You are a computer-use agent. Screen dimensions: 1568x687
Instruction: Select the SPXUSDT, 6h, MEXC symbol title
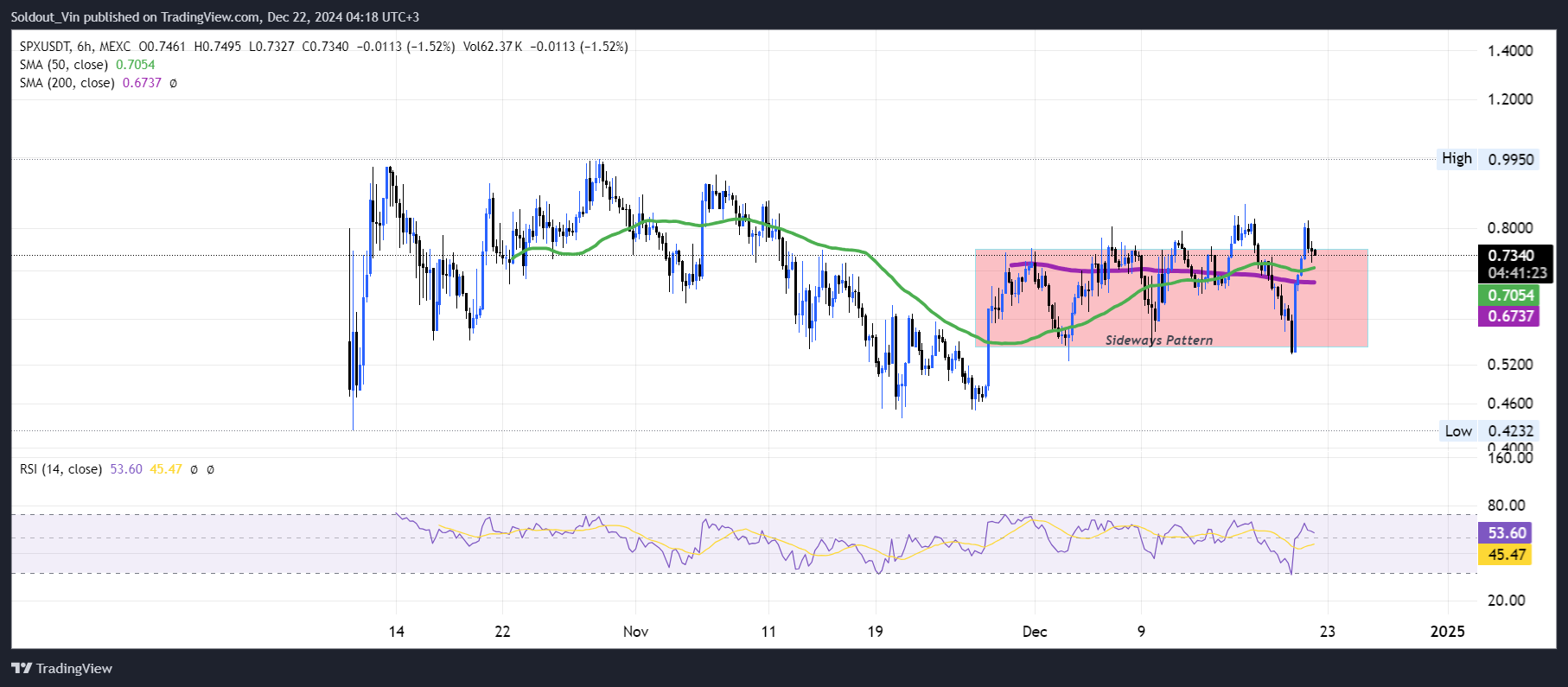(x=75, y=47)
